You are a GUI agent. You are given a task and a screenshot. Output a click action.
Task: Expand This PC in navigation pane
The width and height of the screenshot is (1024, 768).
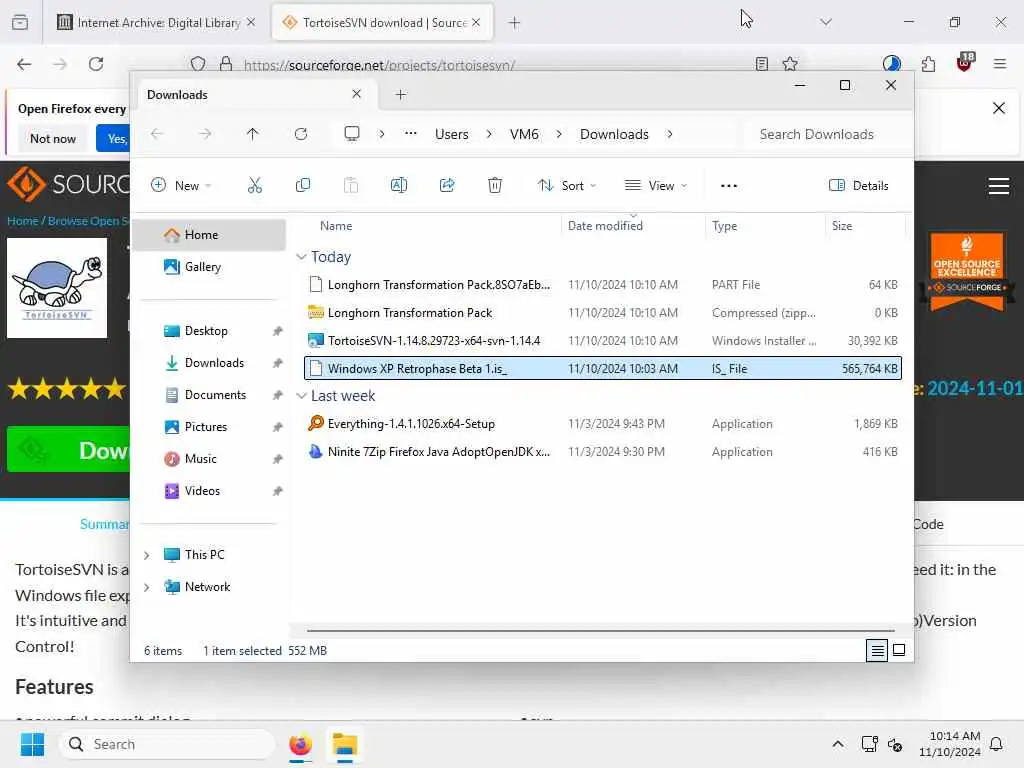(146, 555)
